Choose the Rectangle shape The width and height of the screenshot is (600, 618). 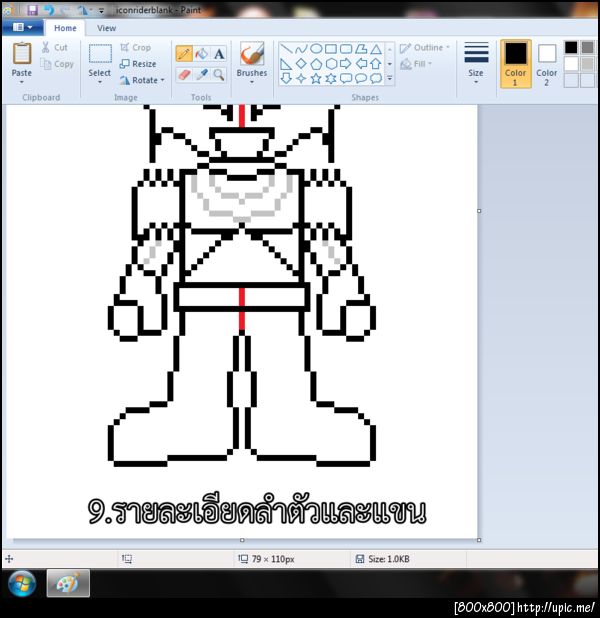click(x=331, y=49)
